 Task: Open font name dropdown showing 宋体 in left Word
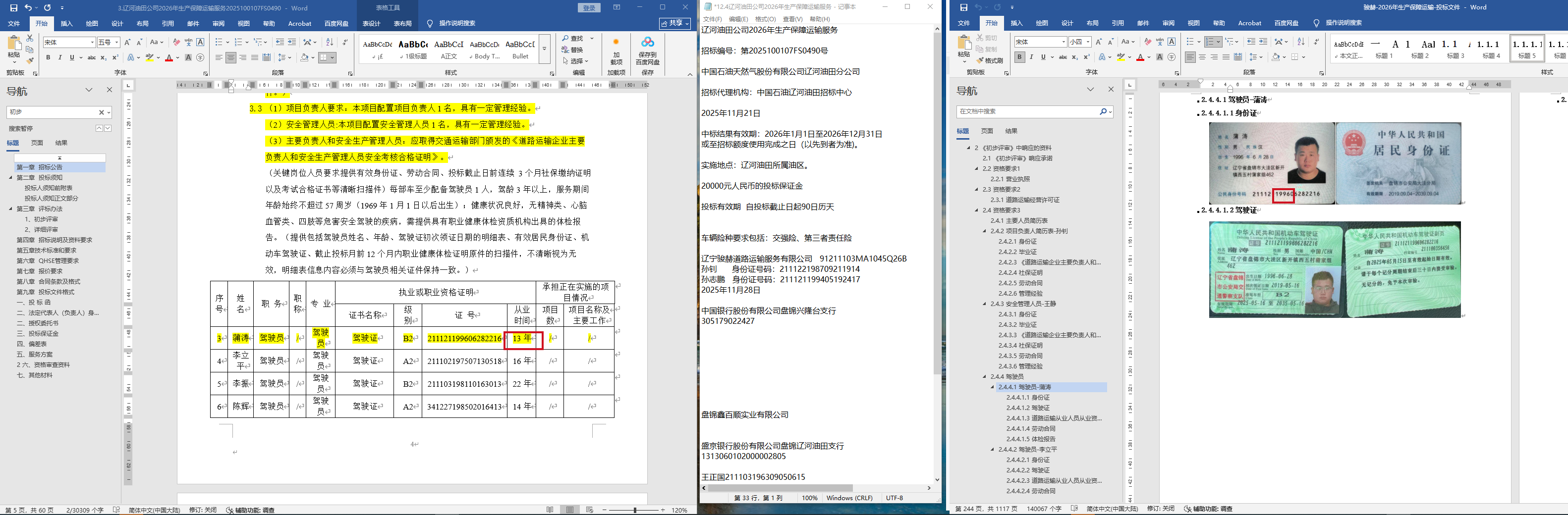coord(93,43)
